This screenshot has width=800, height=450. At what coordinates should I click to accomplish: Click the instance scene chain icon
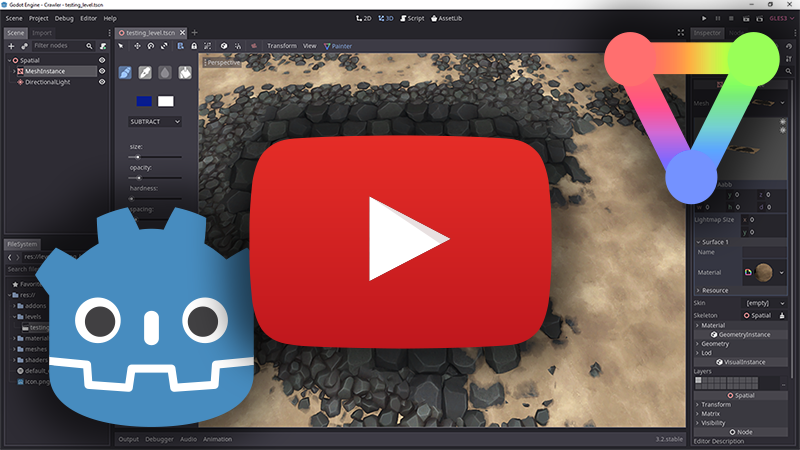(x=24, y=46)
